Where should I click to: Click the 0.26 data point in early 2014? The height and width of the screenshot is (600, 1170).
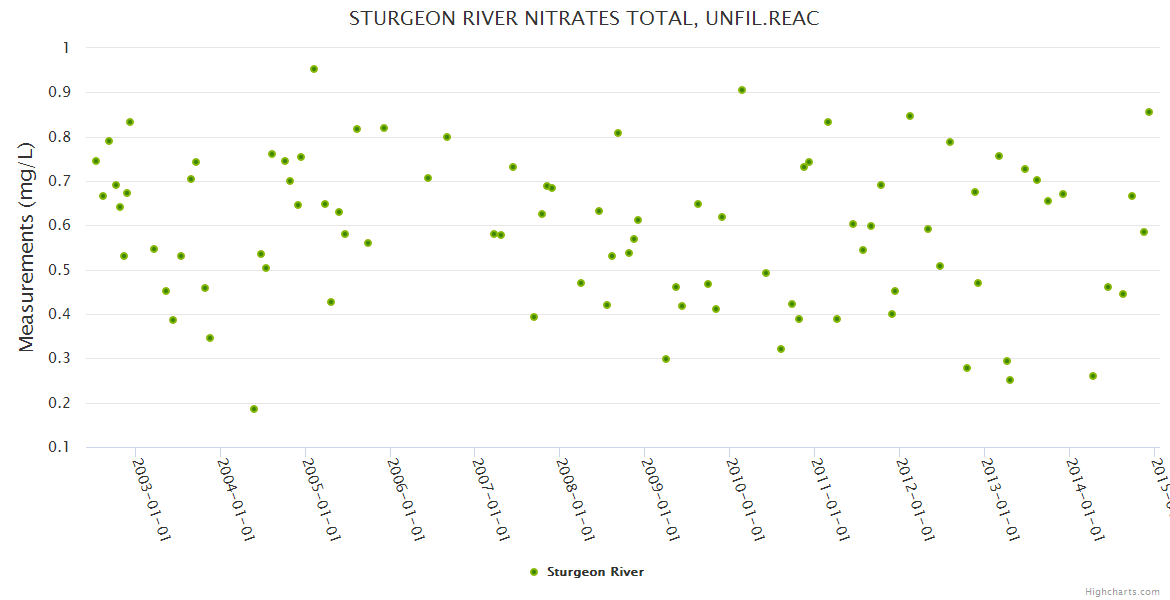tap(1093, 376)
